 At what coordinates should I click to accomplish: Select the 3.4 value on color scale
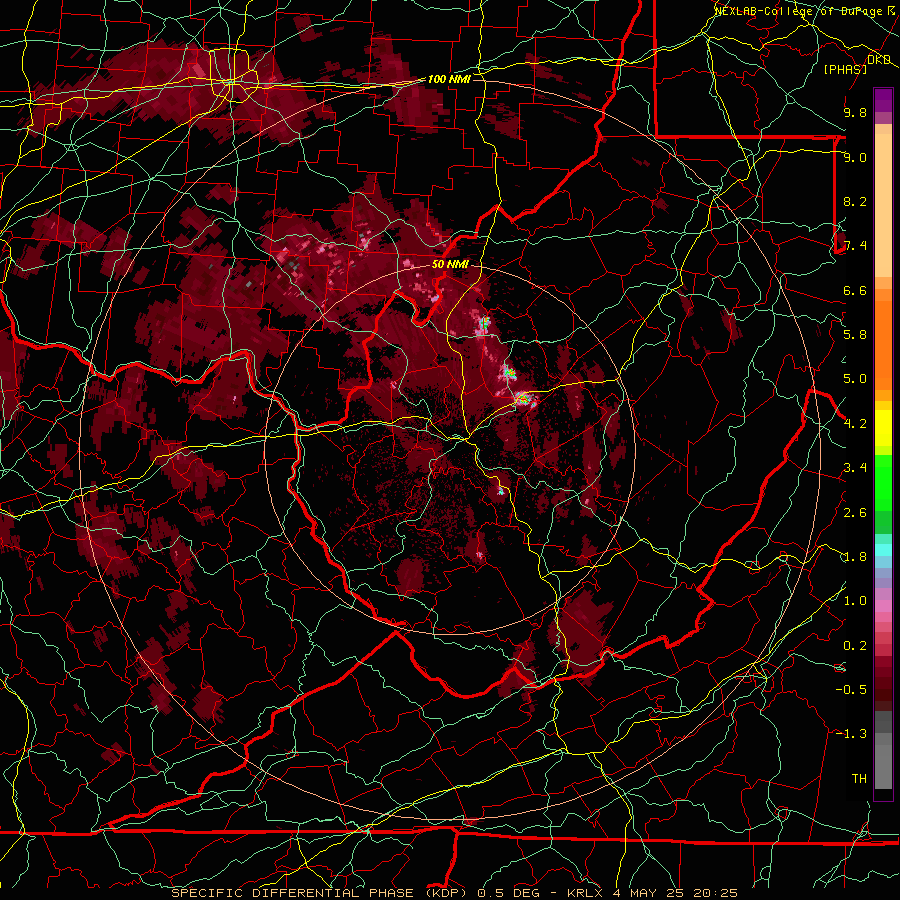click(855, 468)
